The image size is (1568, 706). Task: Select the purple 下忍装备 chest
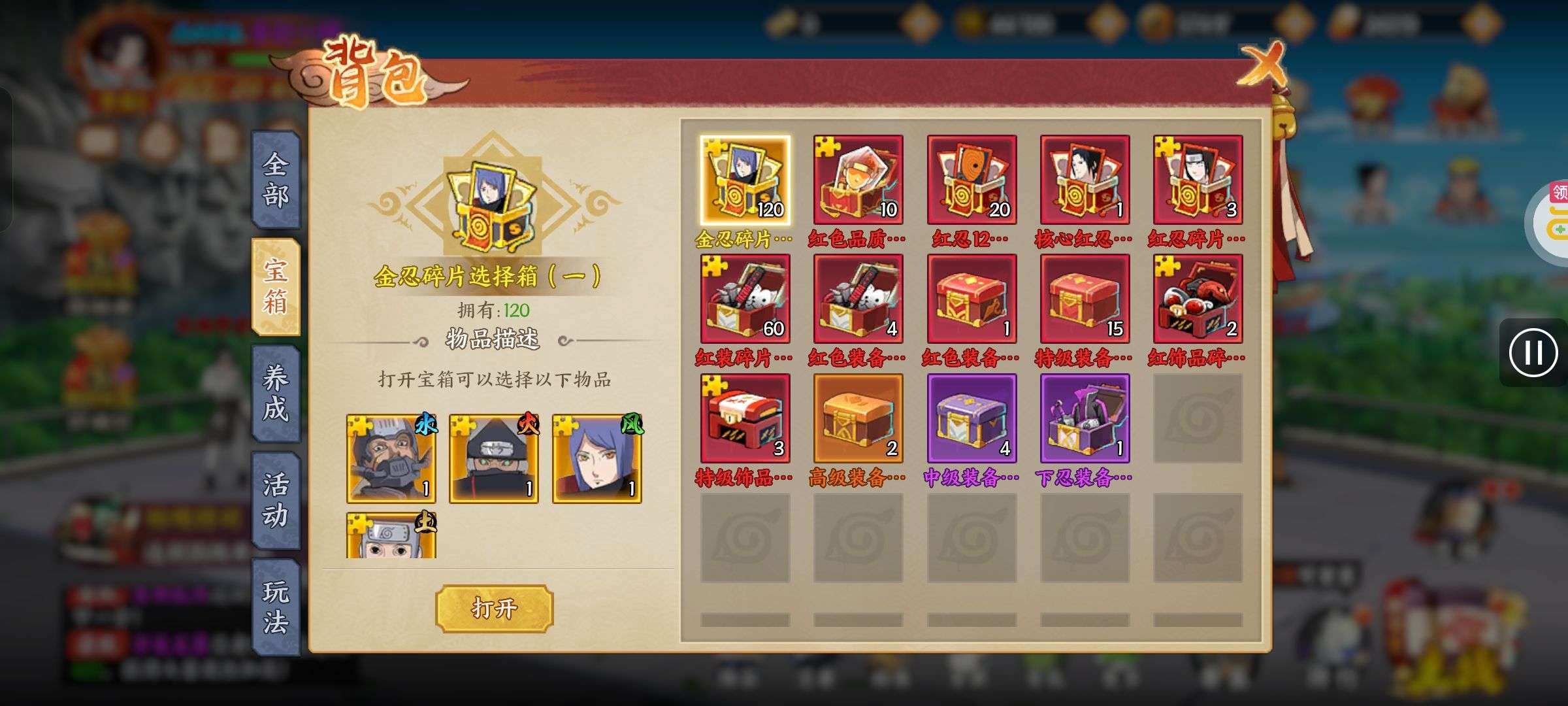(1085, 418)
